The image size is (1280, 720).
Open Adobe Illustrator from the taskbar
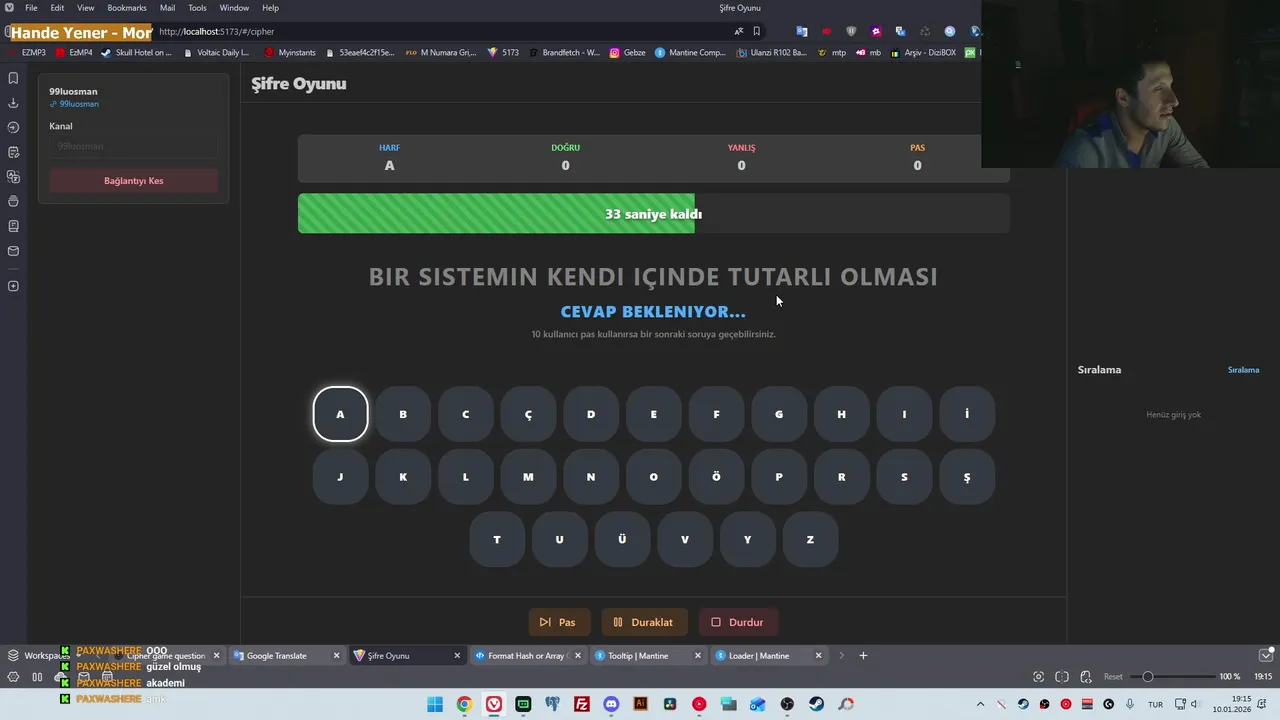coord(641,704)
